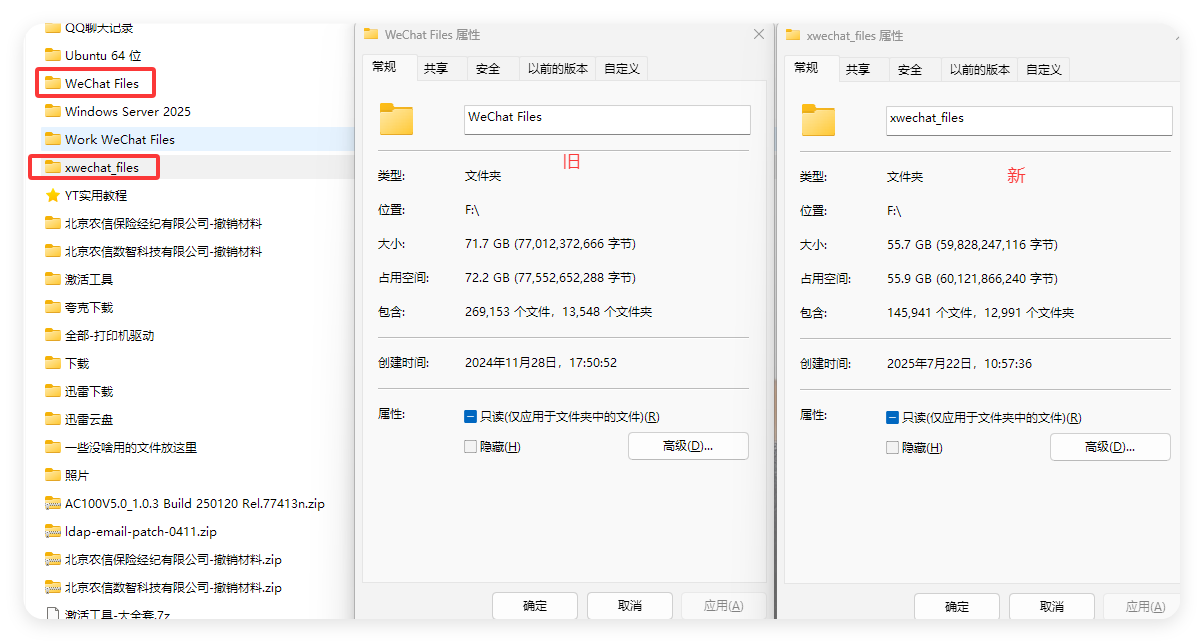Click the star icon of YT实用教程
Screen dimensions: 1203x642
tap(53, 195)
